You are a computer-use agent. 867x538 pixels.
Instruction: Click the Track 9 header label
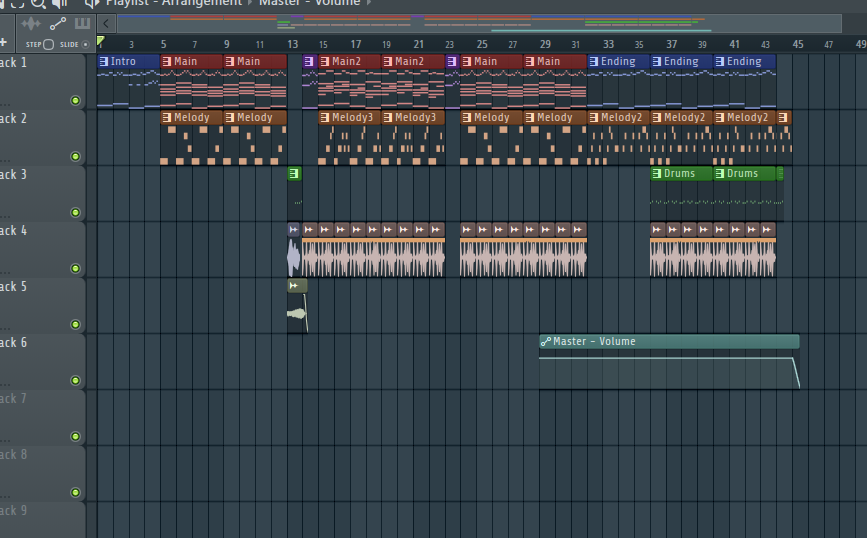tap(13, 510)
